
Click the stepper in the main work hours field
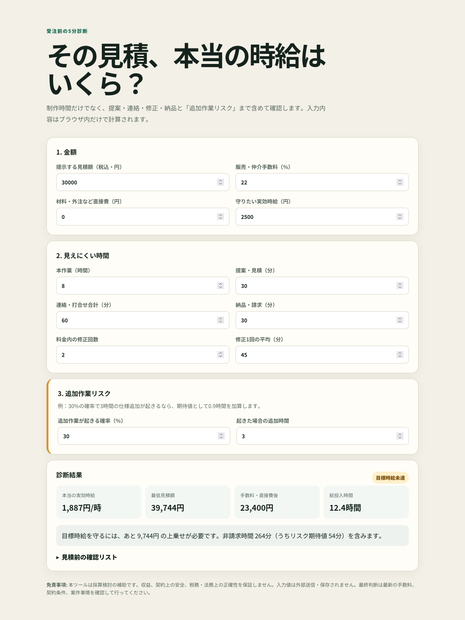coord(221,285)
